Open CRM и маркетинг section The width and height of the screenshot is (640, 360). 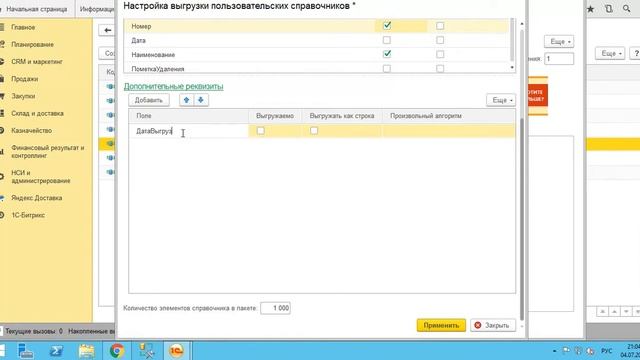tap(37, 62)
